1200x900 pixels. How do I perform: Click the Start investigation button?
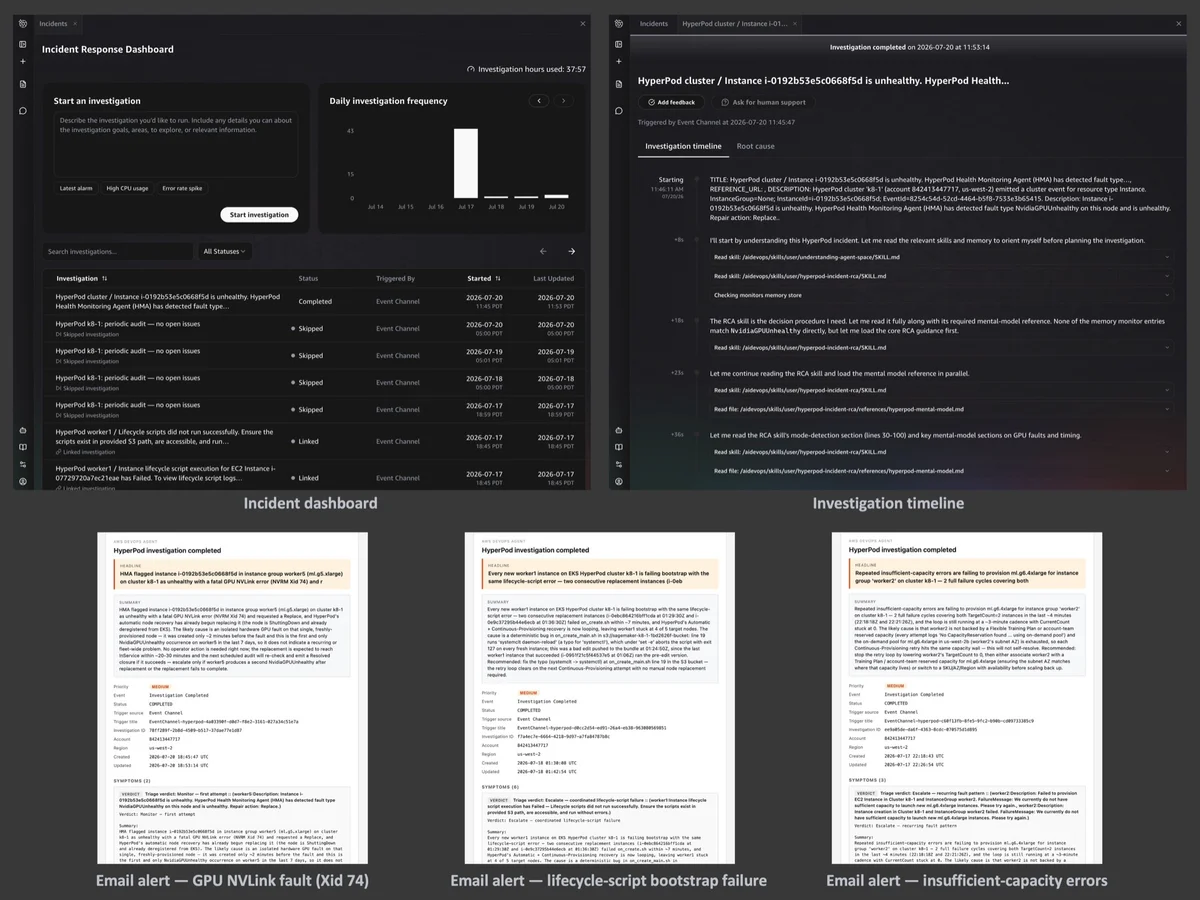tap(259, 215)
